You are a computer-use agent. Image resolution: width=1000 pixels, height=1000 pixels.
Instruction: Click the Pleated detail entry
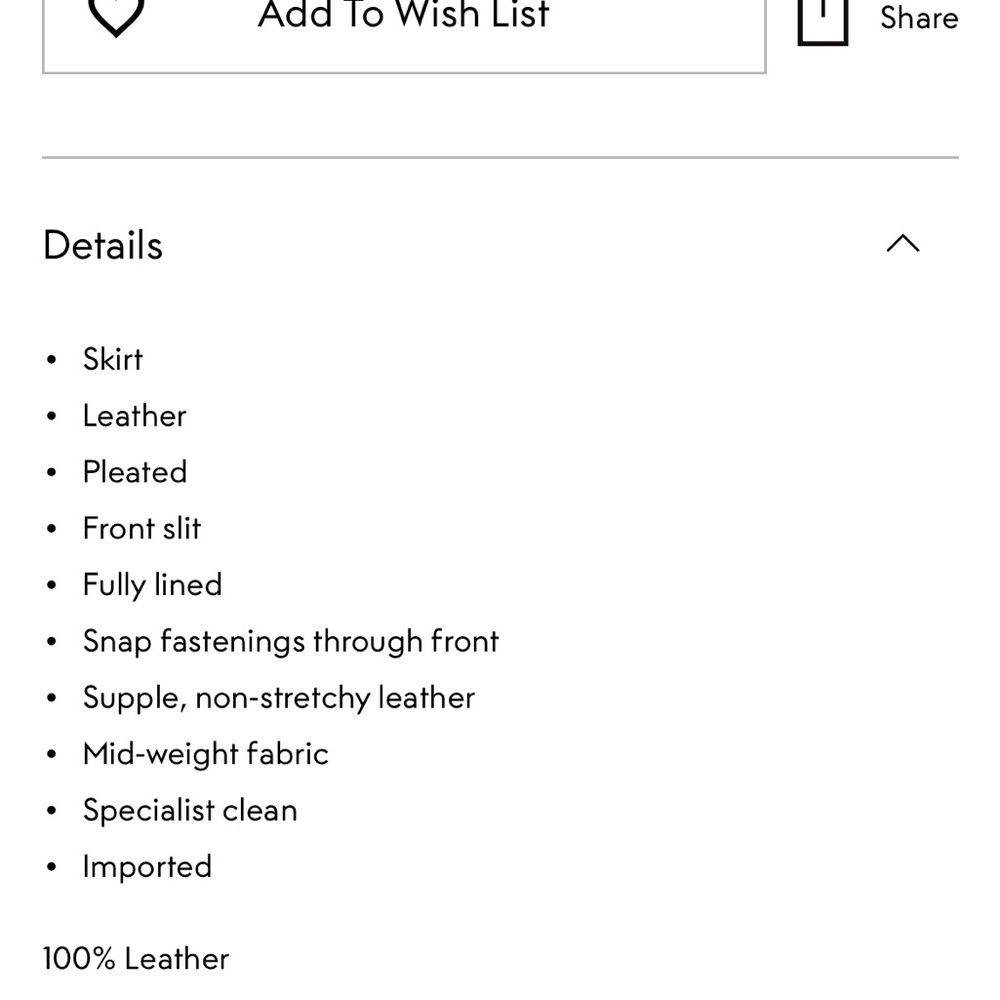(x=135, y=472)
